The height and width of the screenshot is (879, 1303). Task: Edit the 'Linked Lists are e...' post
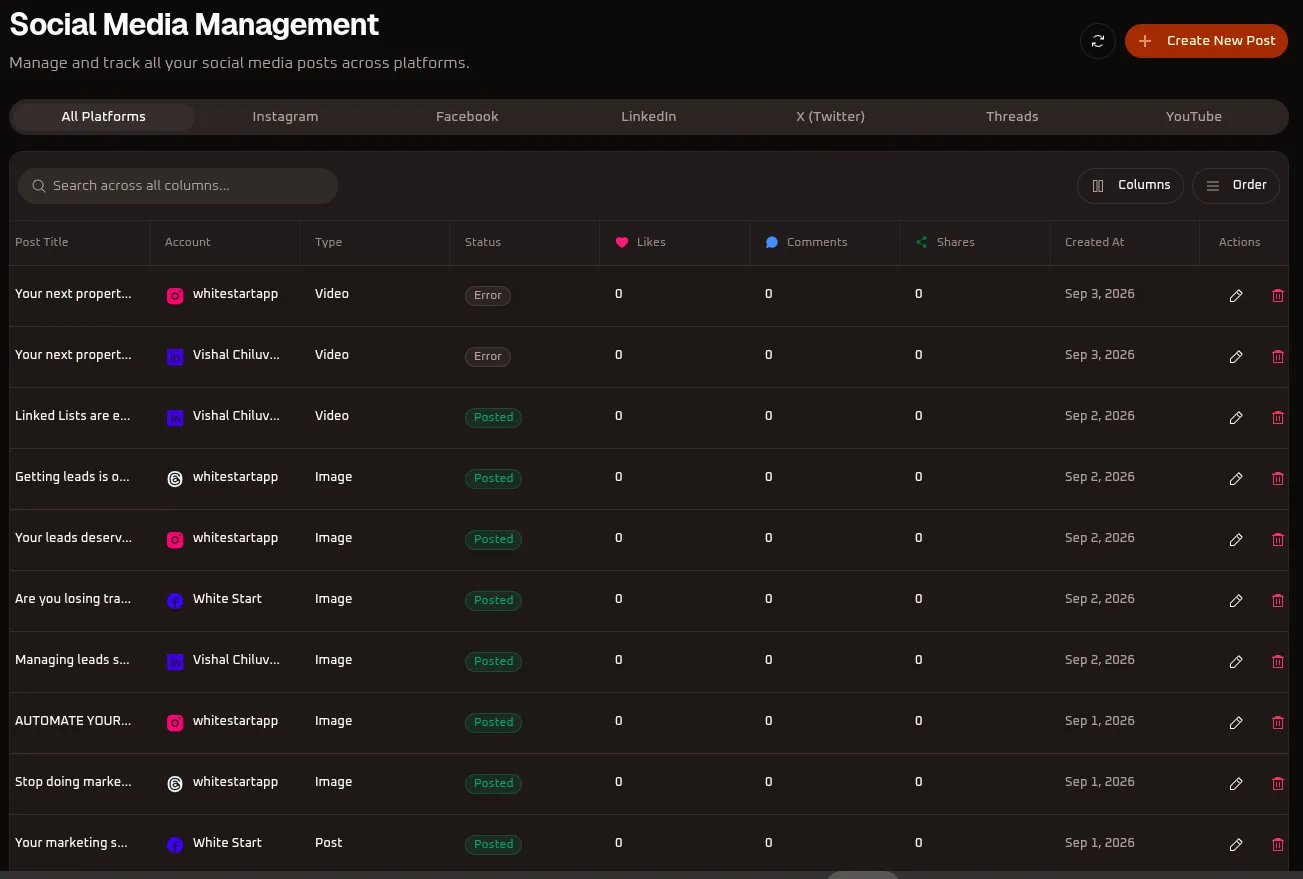coord(1236,418)
